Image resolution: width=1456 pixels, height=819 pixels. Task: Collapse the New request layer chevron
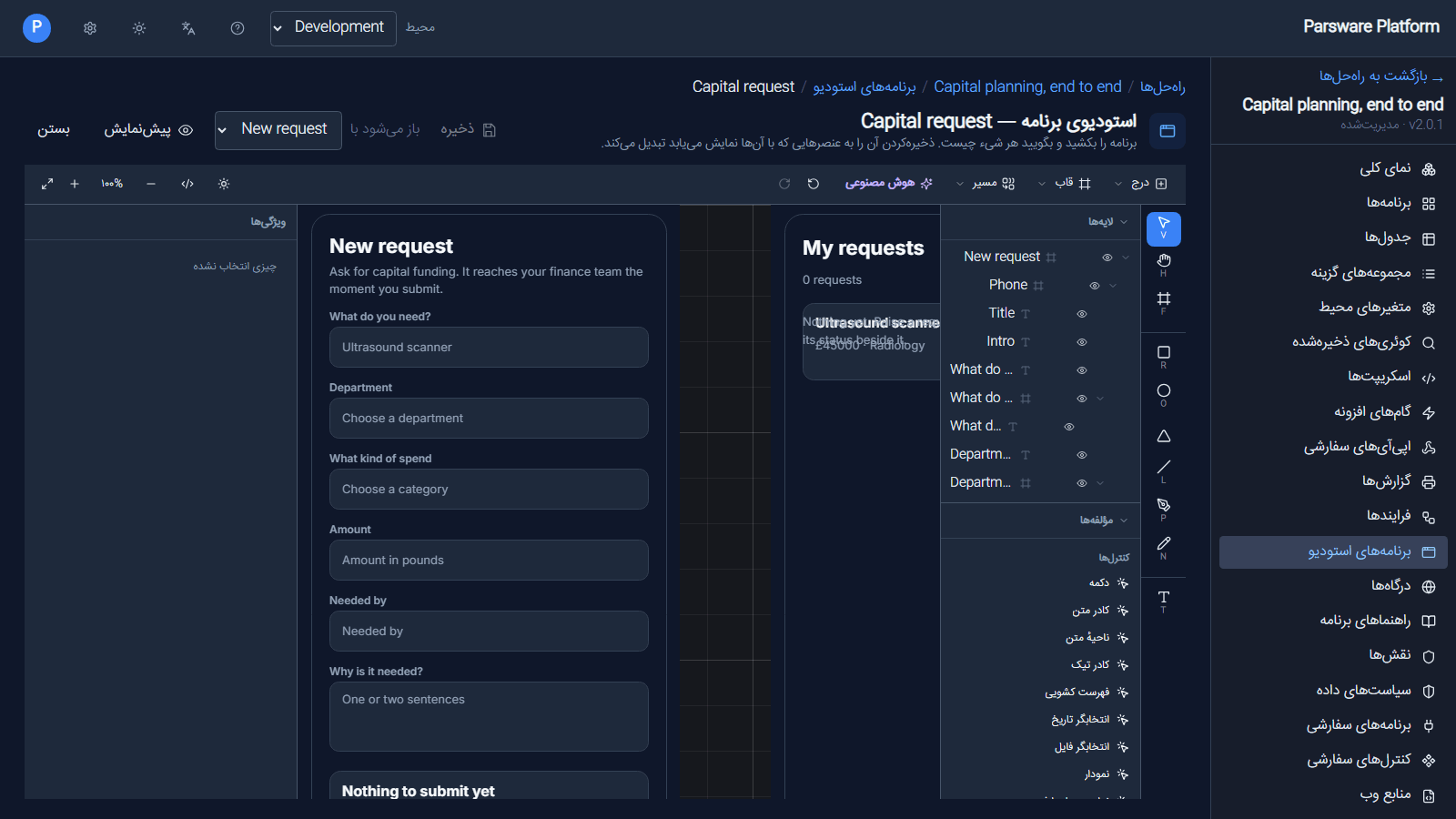(x=1126, y=258)
